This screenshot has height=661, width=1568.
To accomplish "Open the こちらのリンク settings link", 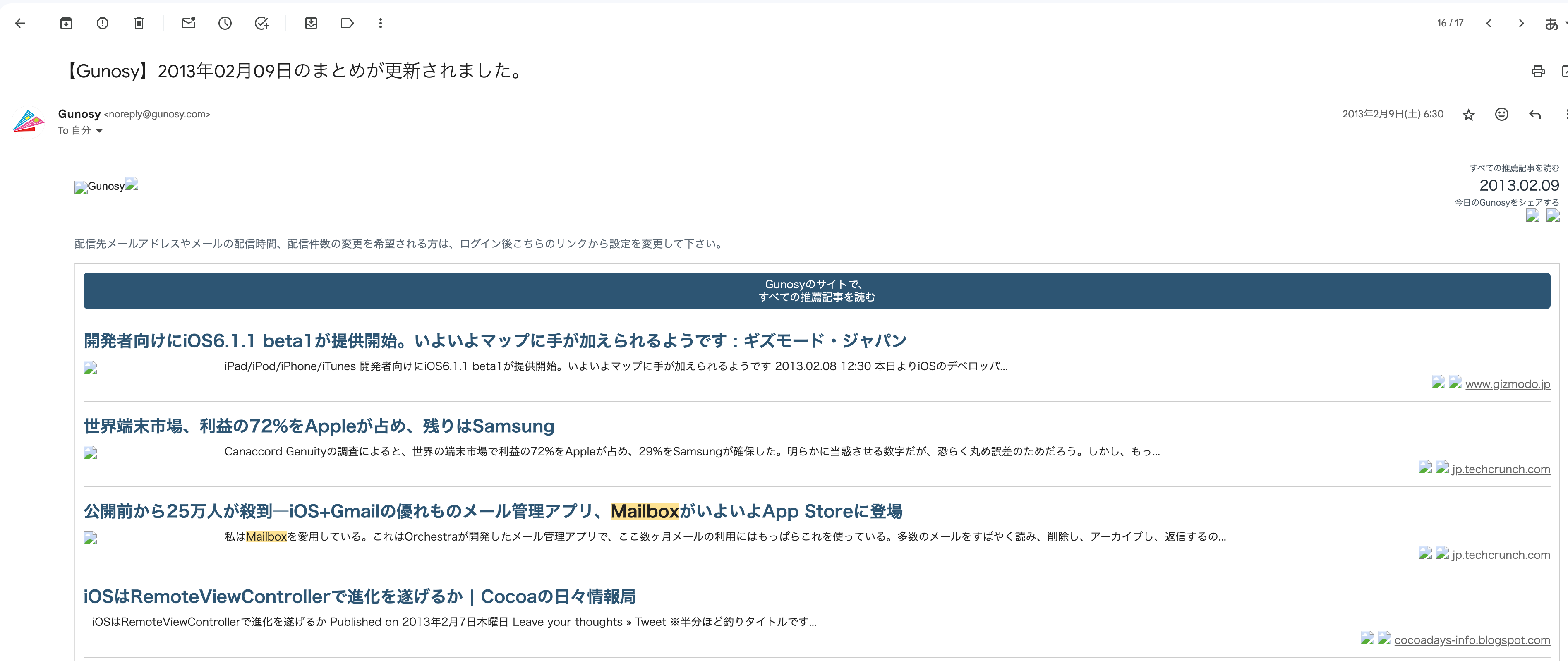I will click(550, 244).
